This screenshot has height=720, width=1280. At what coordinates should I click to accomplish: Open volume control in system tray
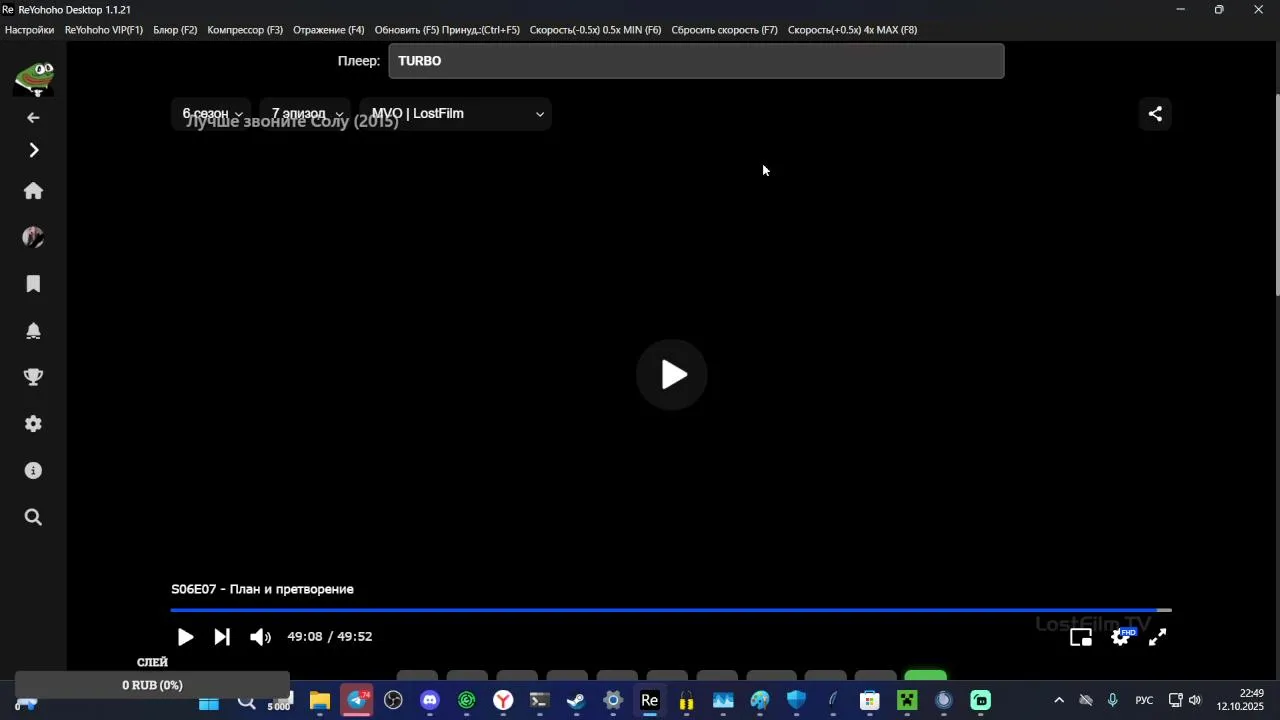coord(1195,701)
